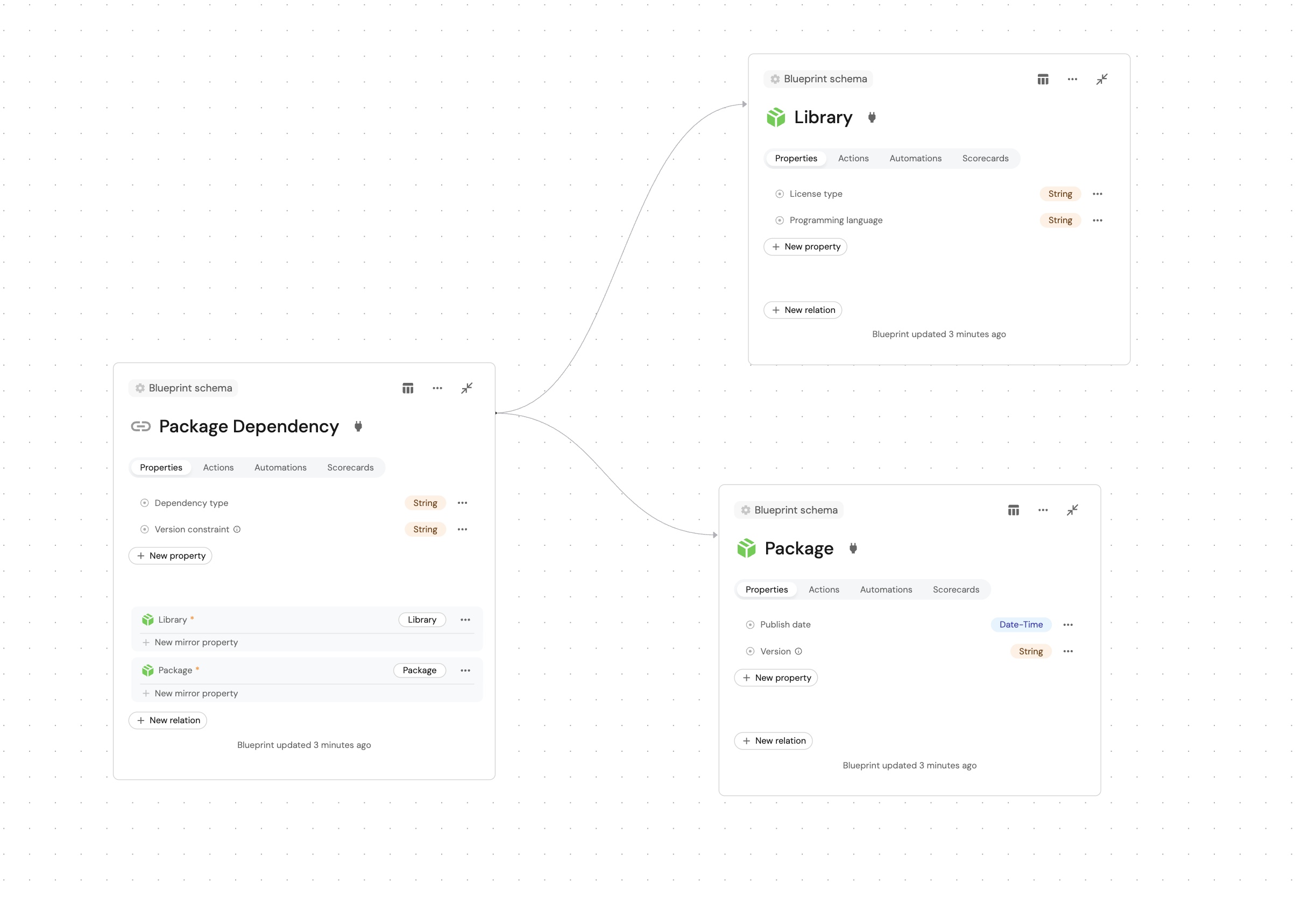Open Scorecards tab in Package Dependency blueprint
The image size is (1316, 898).
coord(350,467)
